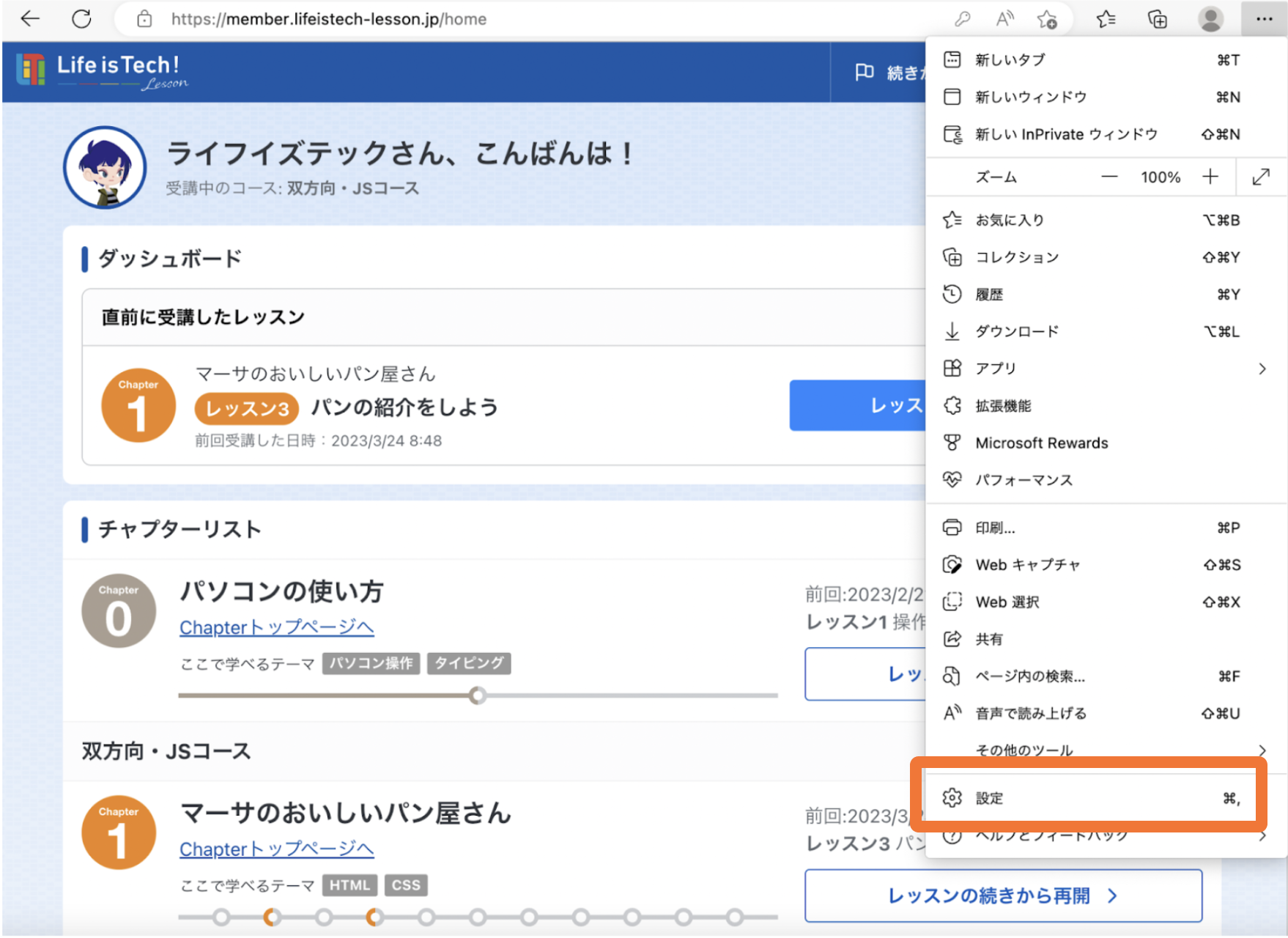The image size is (1288, 938).
Task: Choose 新しい InPrivate ウィンドウ menu item
Action: tap(1066, 134)
